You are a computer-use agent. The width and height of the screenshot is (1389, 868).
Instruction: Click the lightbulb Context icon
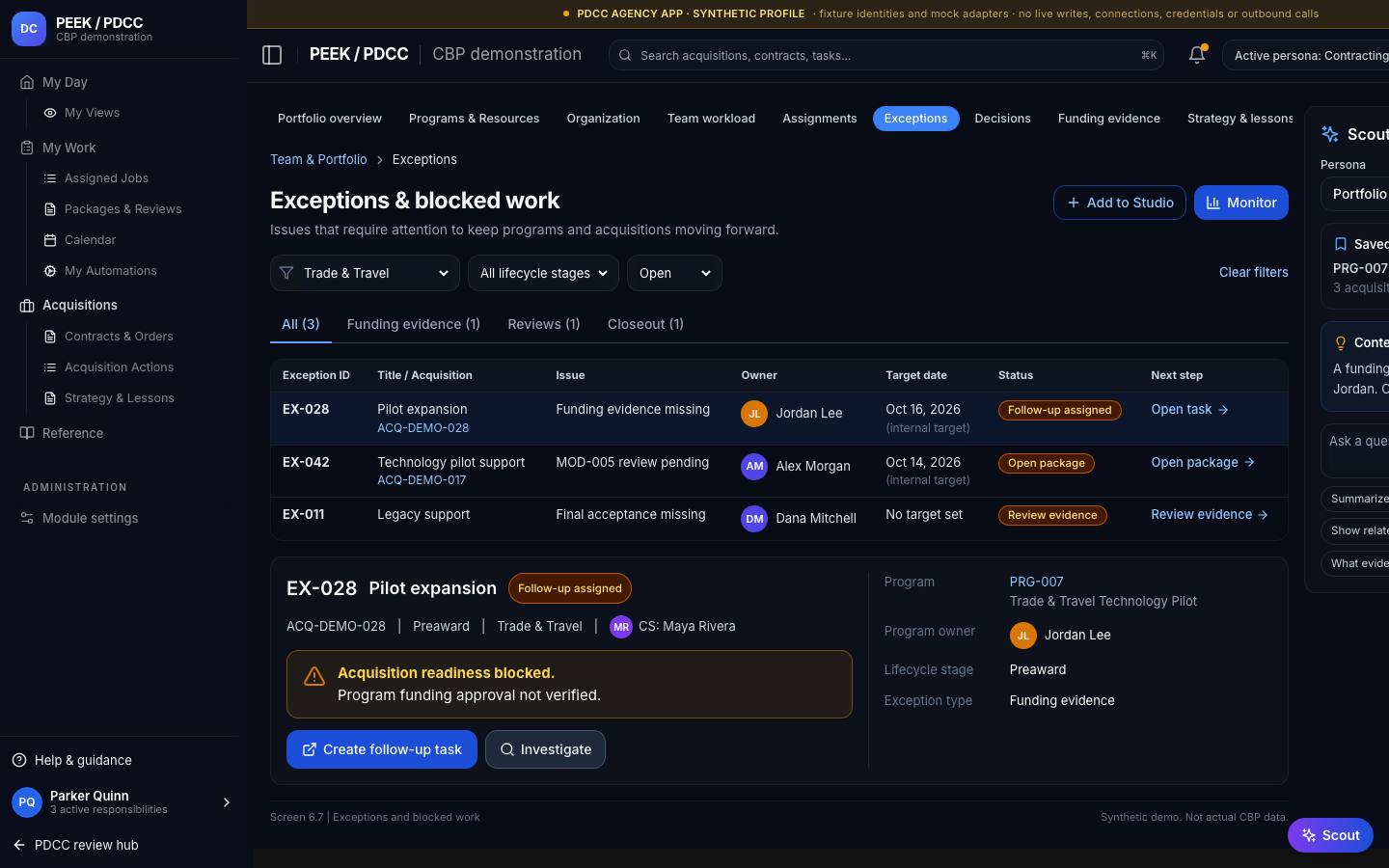point(1340,342)
